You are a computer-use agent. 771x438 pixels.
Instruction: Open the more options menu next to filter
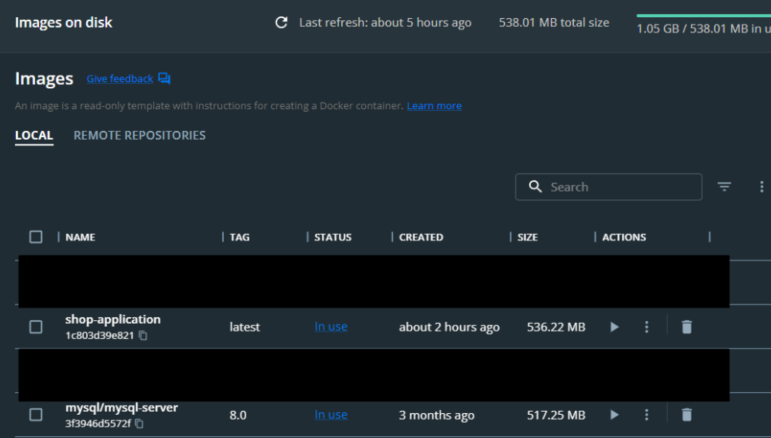click(762, 187)
